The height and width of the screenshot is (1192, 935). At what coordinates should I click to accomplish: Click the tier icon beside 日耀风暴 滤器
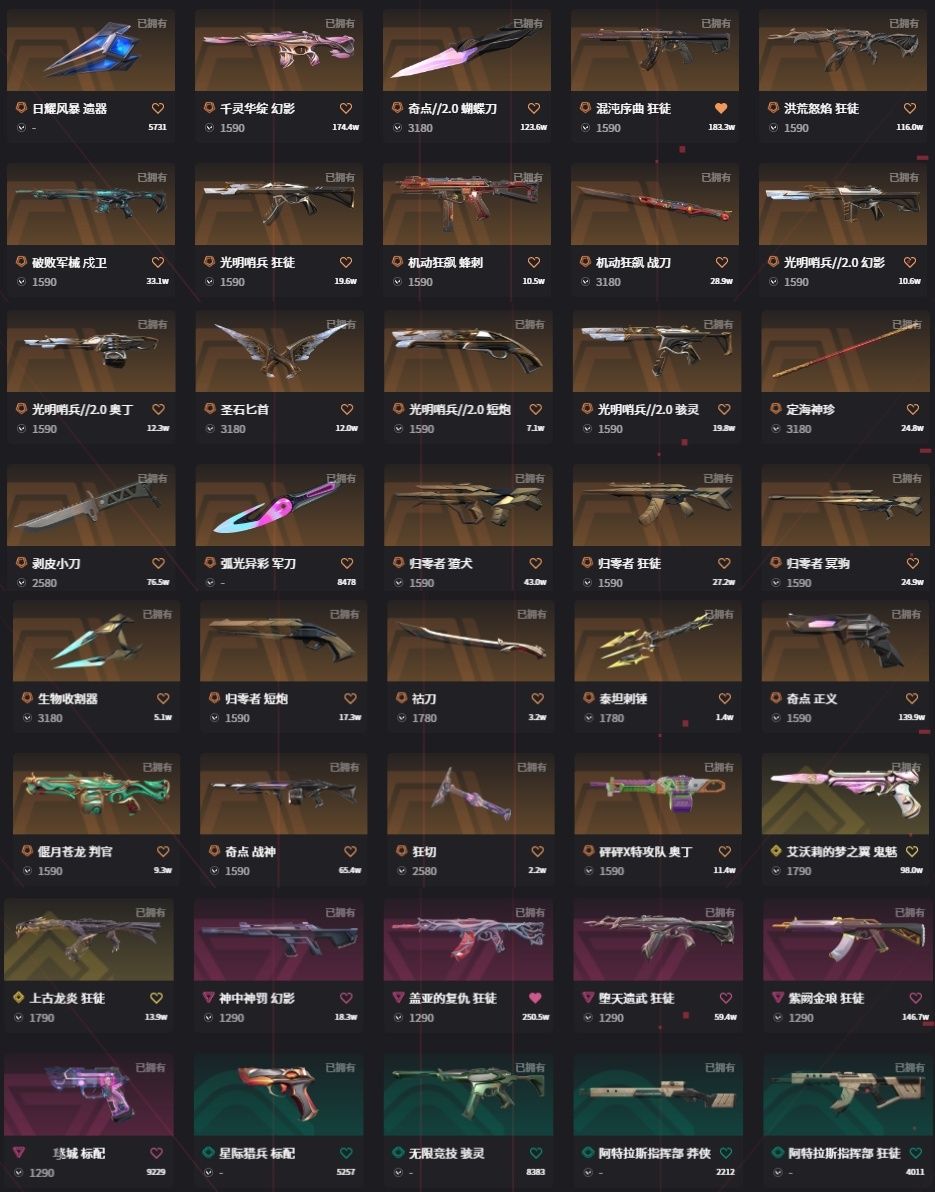[x=21, y=108]
